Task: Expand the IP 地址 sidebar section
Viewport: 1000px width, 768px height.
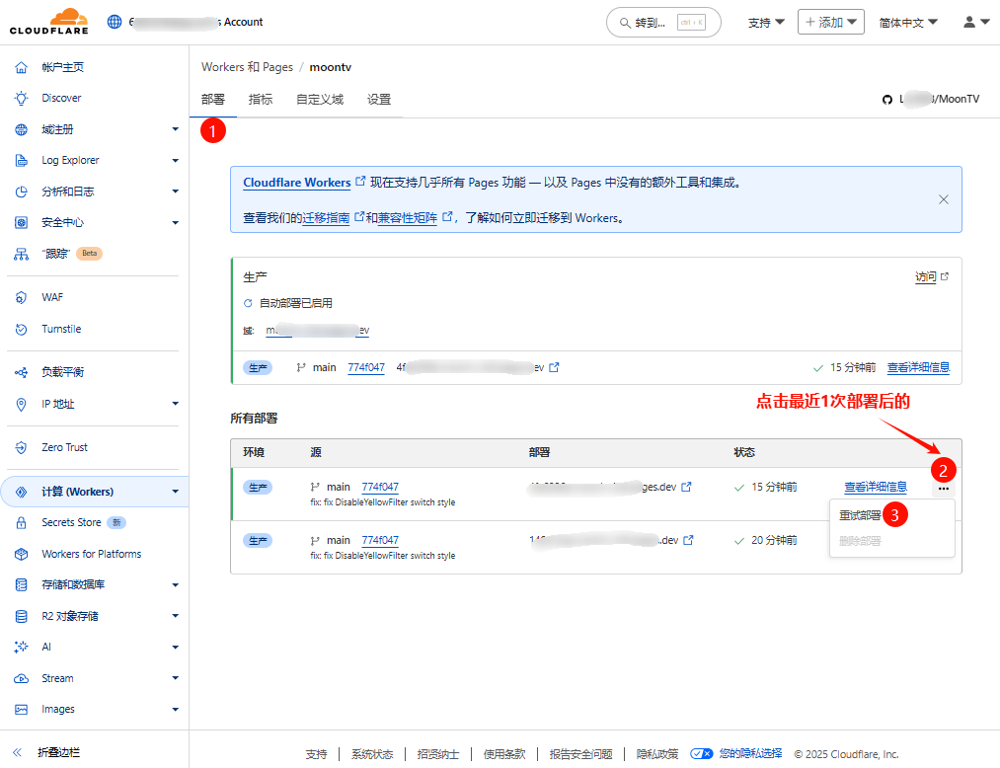Action: (175, 404)
